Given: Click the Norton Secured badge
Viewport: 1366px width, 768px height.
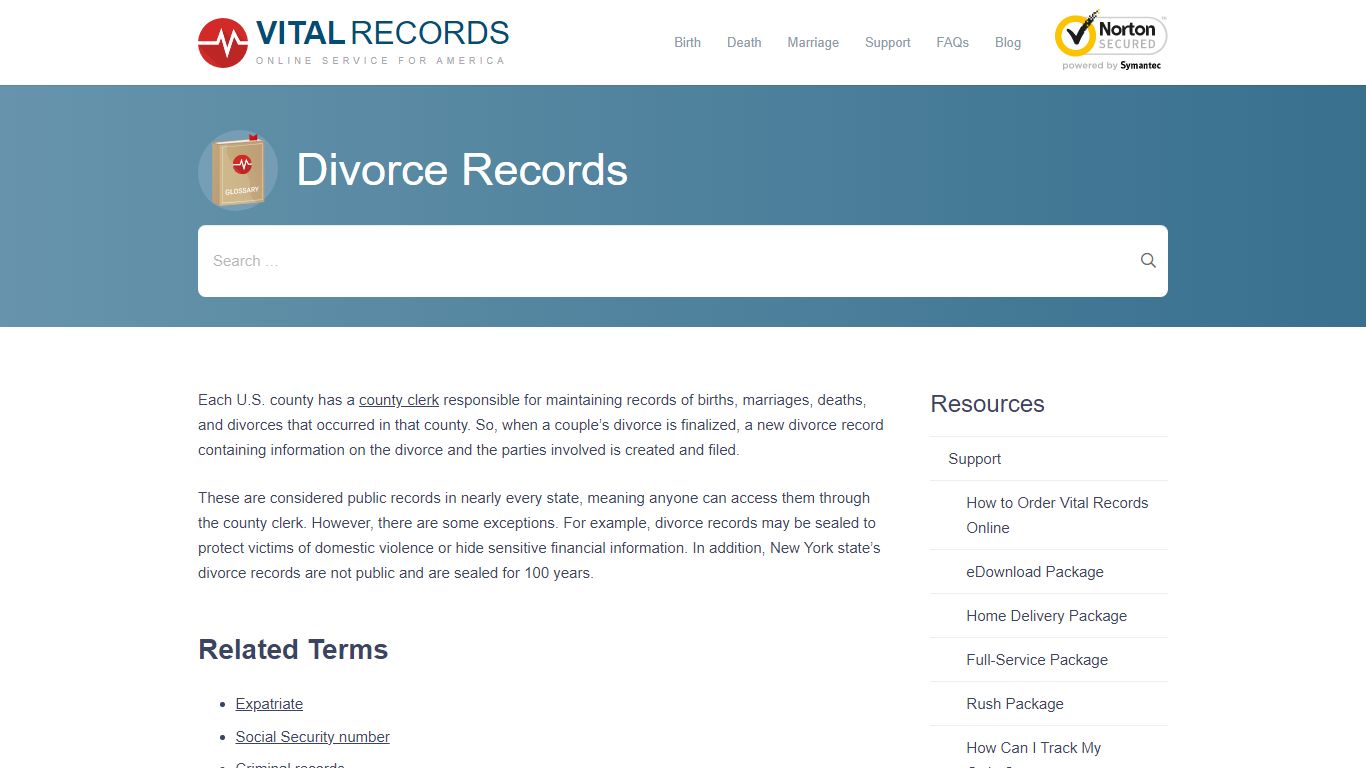Looking at the screenshot, I should 1111,40.
